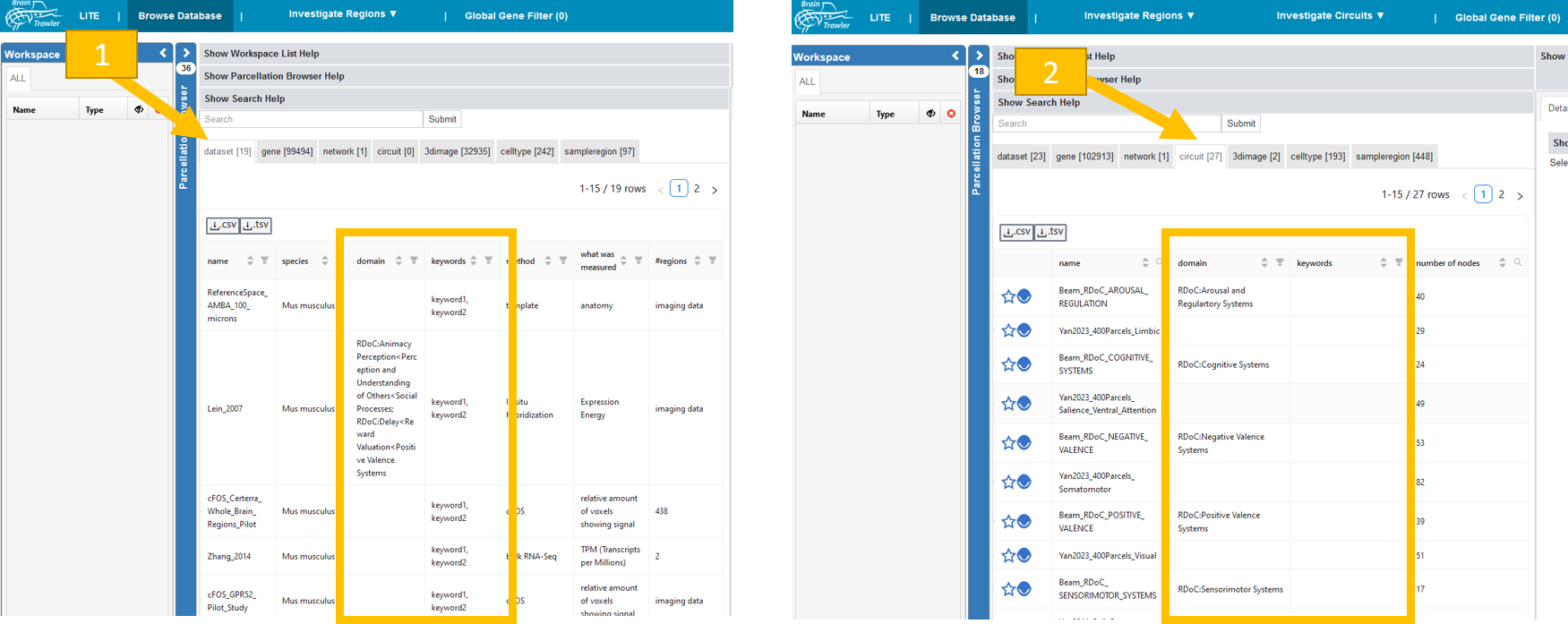Image resolution: width=1568 pixels, height=624 pixels.
Task: Download .csv in the circuit [27] panel
Action: 1016,232
